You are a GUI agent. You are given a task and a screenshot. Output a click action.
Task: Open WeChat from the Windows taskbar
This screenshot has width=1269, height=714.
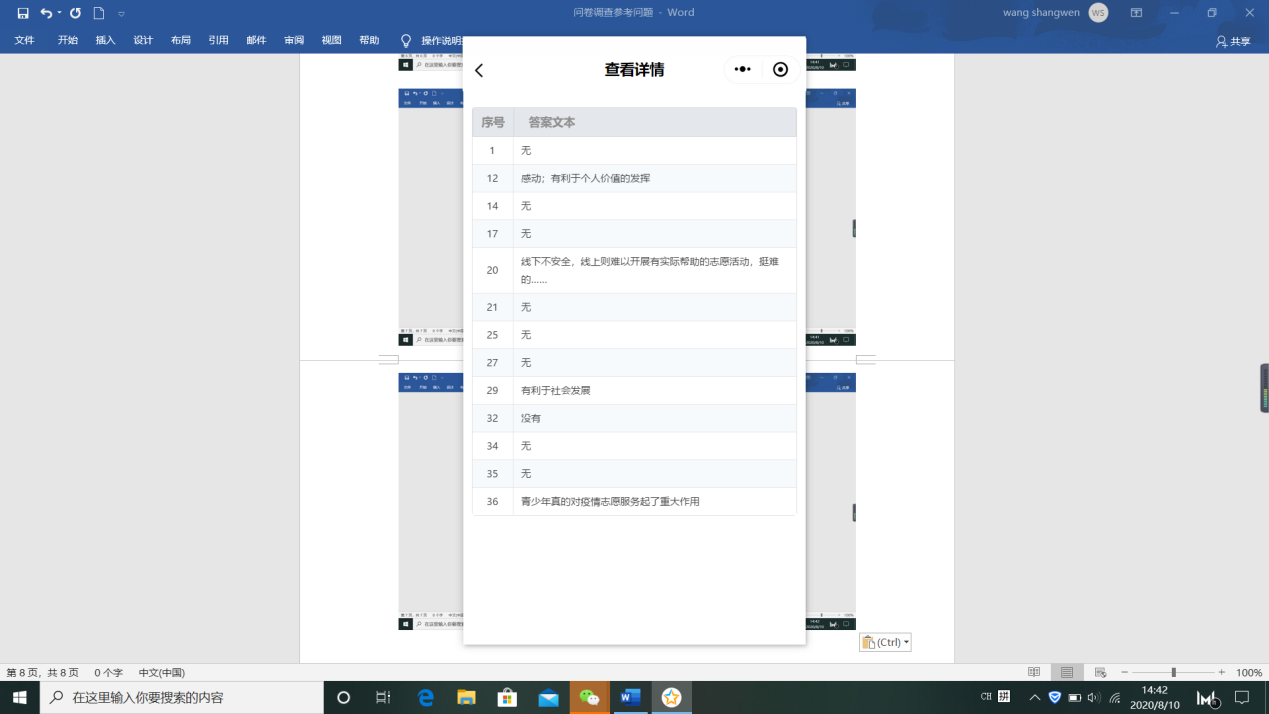click(589, 697)
